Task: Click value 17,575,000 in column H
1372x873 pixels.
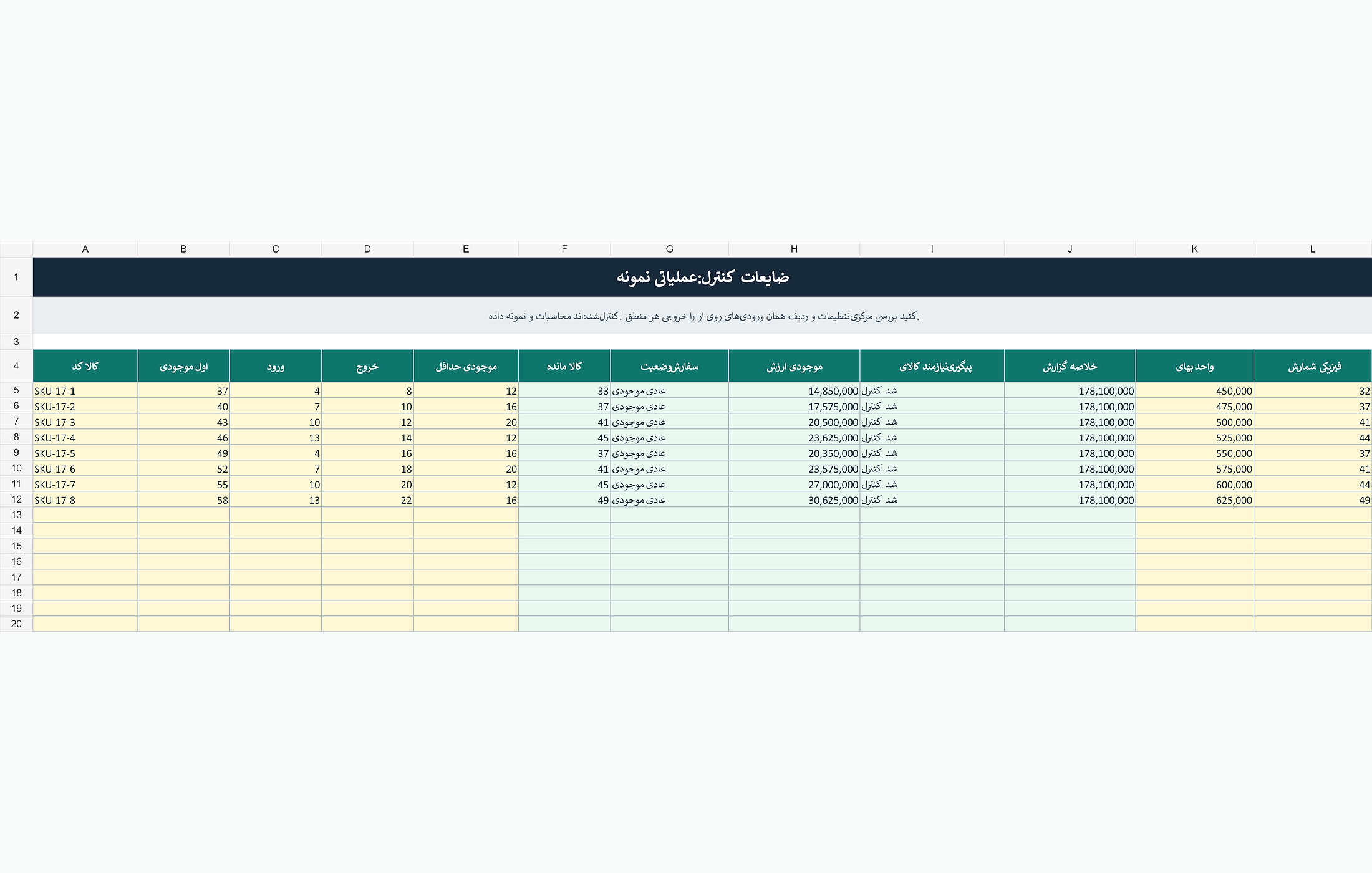Action: coord(794,406)
